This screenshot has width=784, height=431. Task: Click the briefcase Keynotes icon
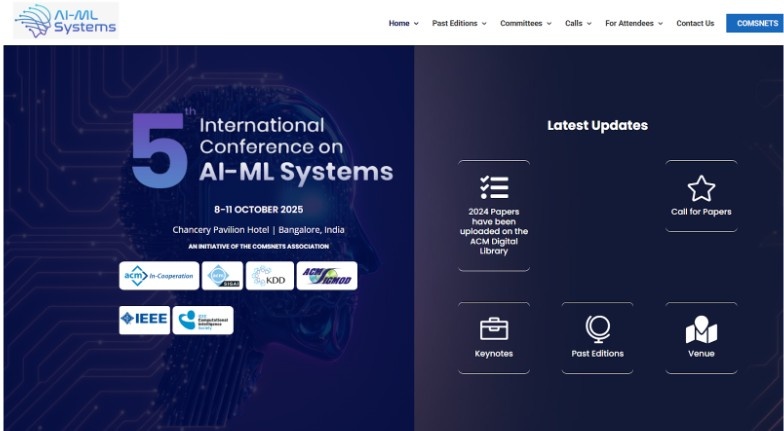pos(494,328)
